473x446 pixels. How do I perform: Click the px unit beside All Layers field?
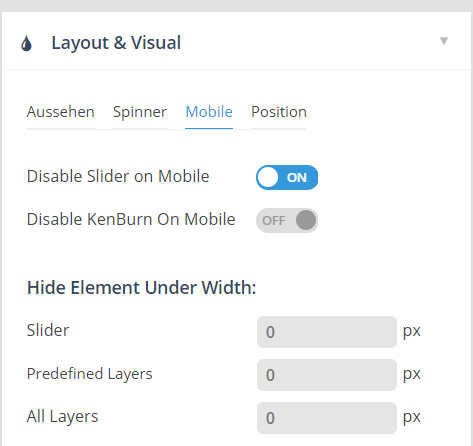coord(412,418)
